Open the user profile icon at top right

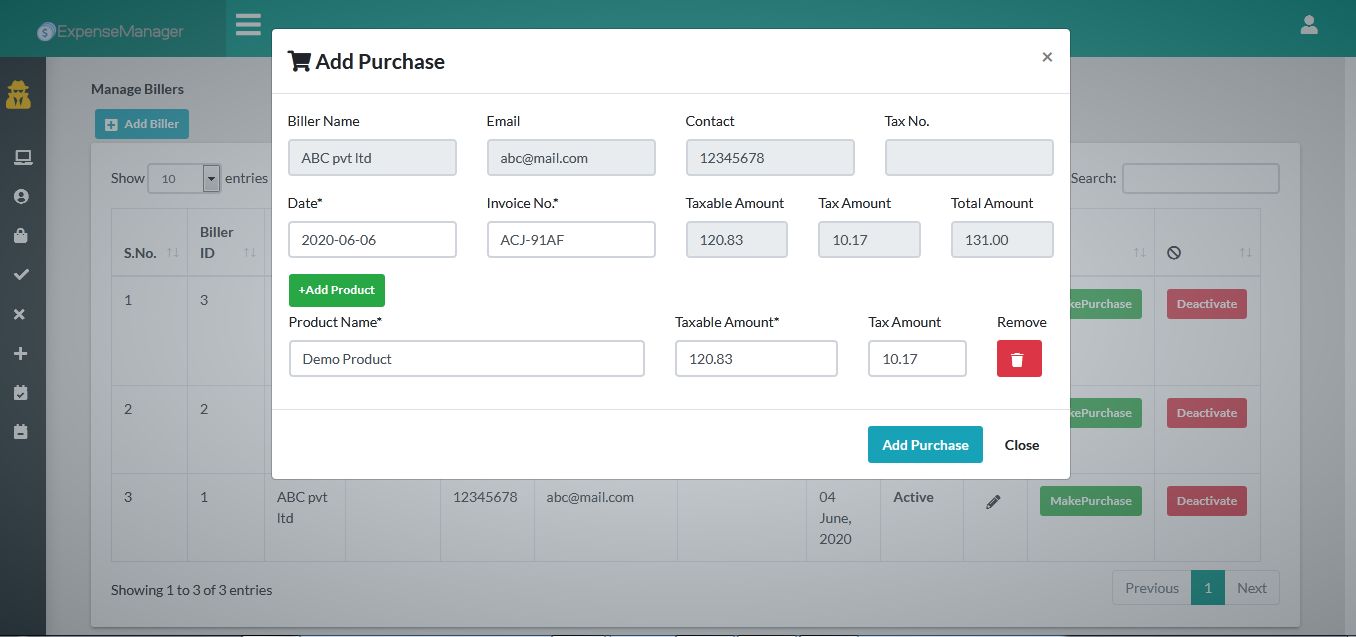point(1308,26)
